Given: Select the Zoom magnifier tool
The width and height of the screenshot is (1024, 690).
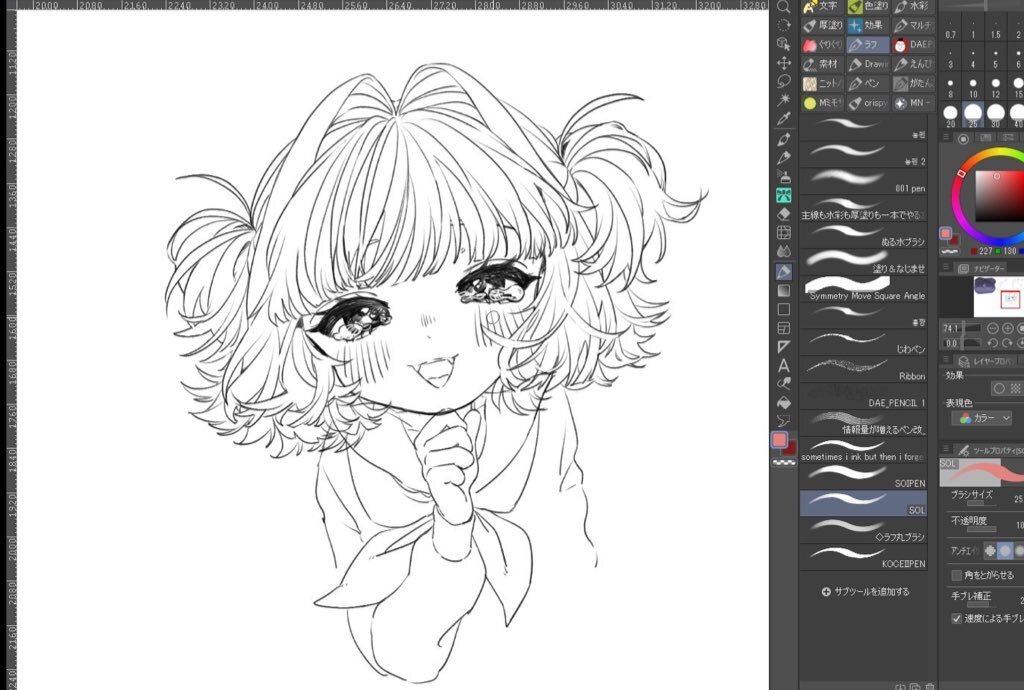Looking at the screenshot, I should click(784, 7).
